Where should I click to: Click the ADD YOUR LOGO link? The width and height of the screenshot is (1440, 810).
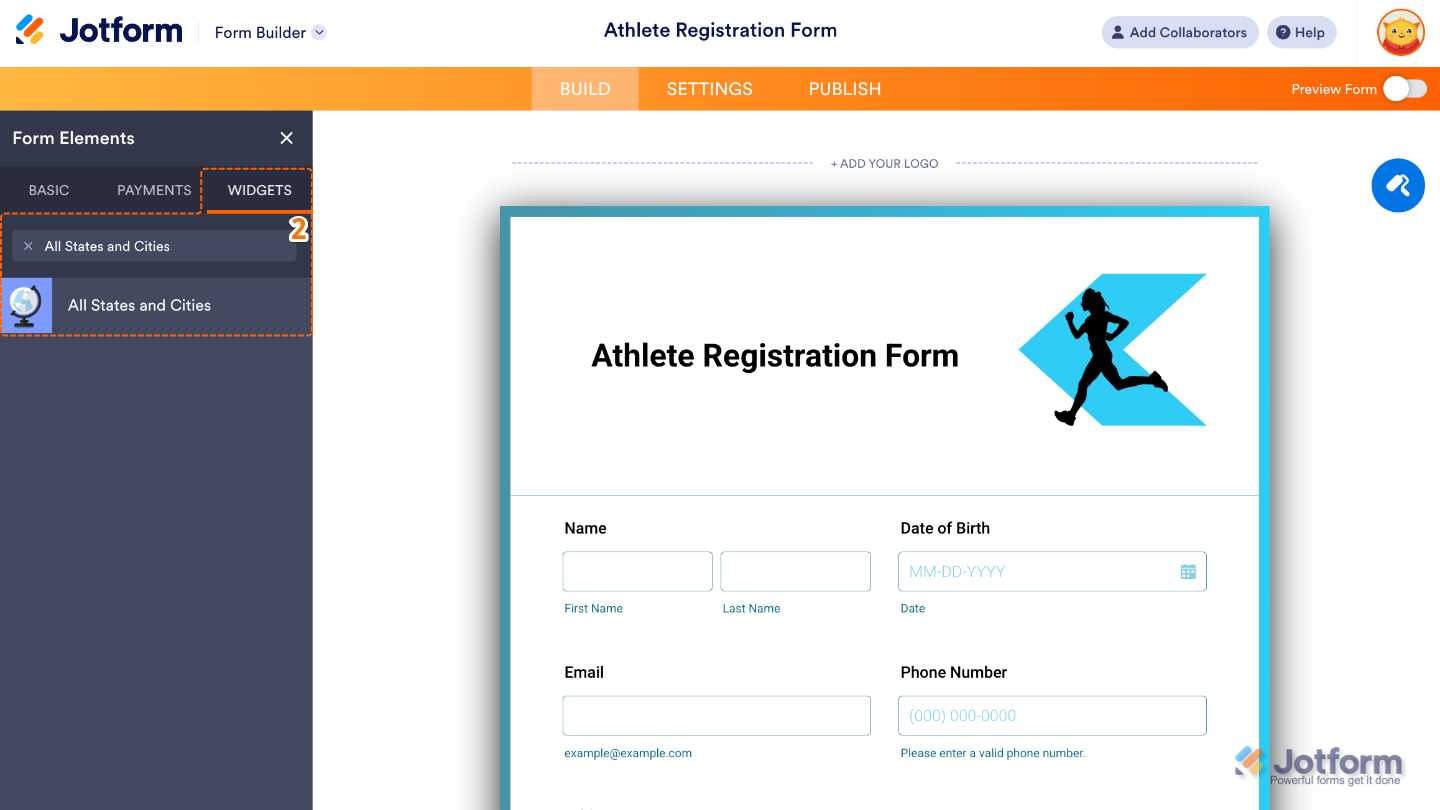pyautogui.click(x=884, y=163)
